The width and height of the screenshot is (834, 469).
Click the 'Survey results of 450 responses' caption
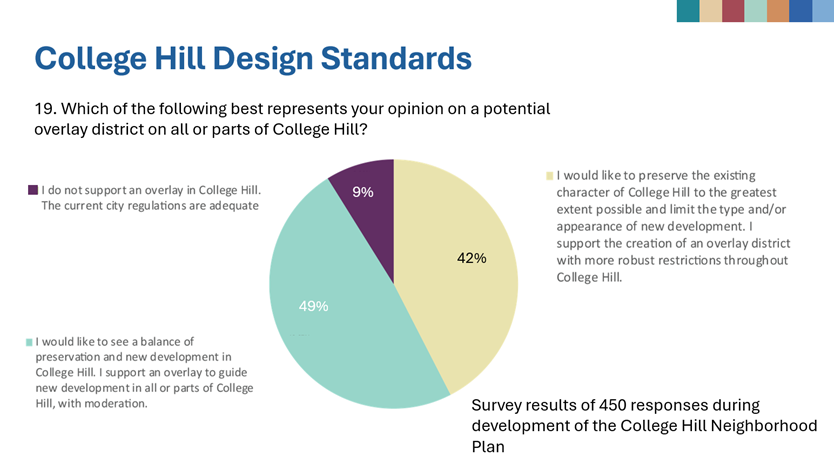pos(644,425)
